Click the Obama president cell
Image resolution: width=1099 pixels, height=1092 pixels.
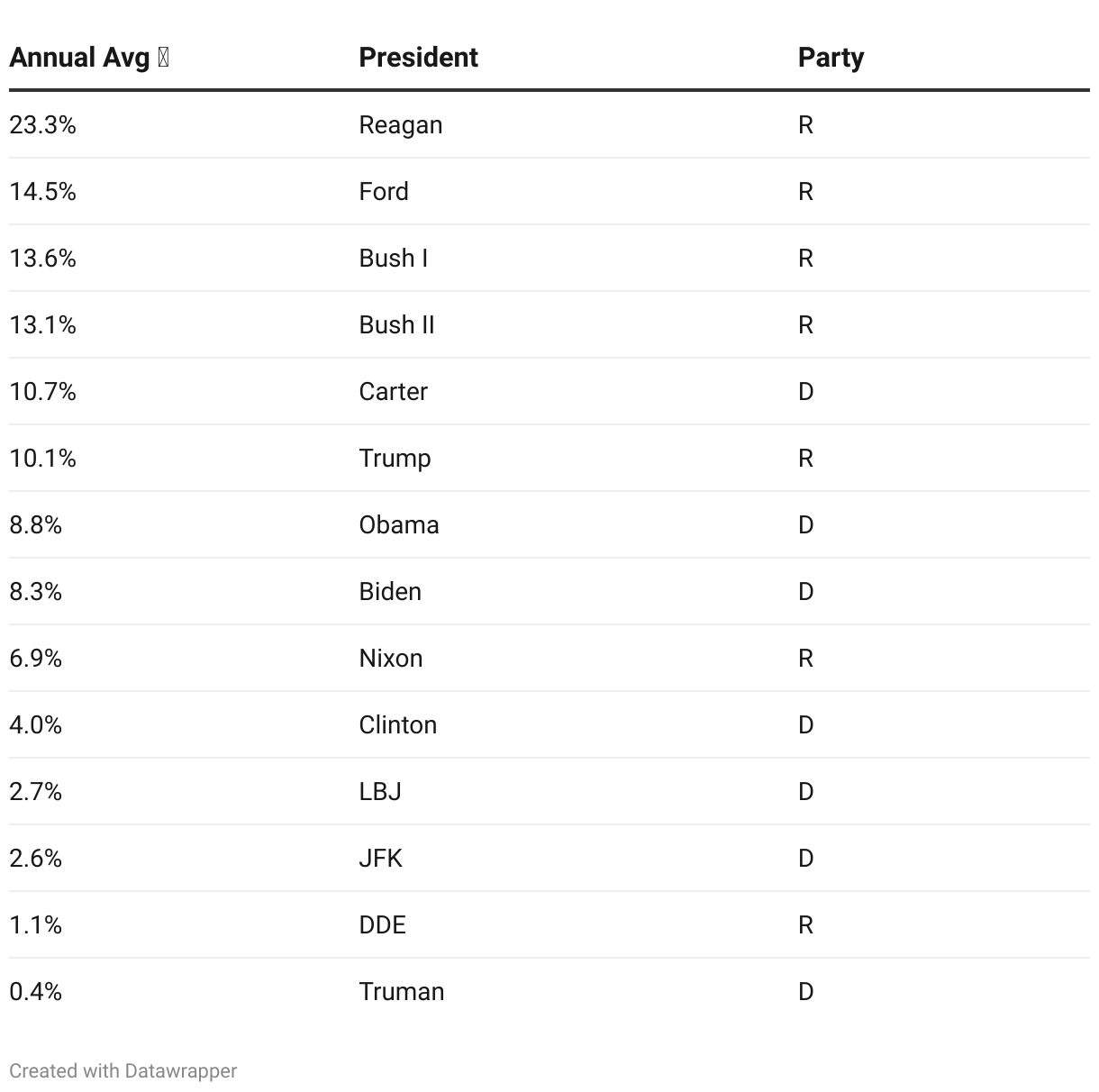point(399,525)
